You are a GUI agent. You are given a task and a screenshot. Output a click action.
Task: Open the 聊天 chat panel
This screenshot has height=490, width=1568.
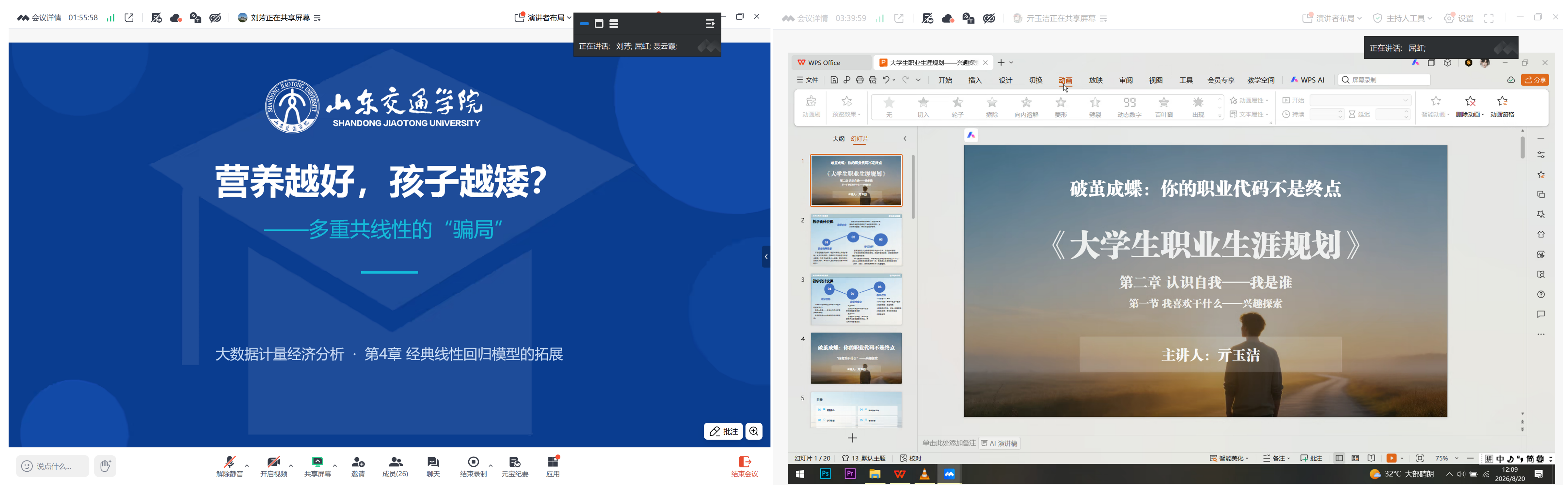[433, 466]
